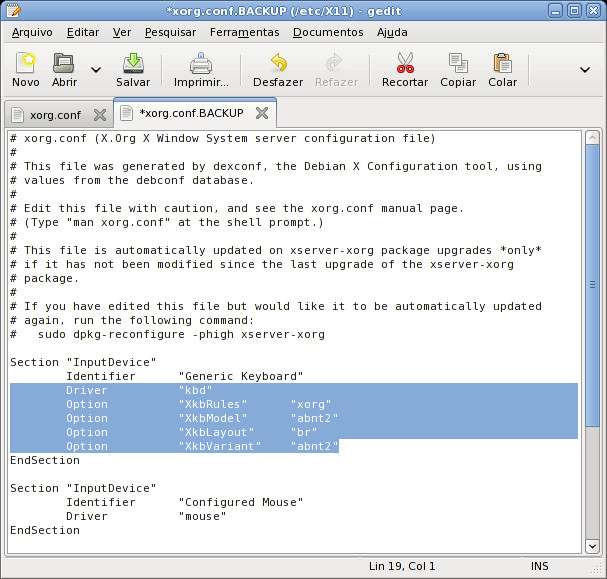Screen dimensions: 607x579
Task: Open the Ajuda menu
Action: coord(392,32)
